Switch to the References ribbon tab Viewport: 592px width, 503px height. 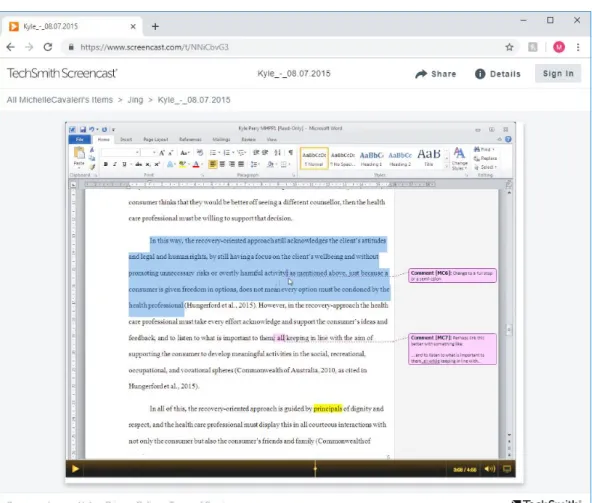click(190, 139)
